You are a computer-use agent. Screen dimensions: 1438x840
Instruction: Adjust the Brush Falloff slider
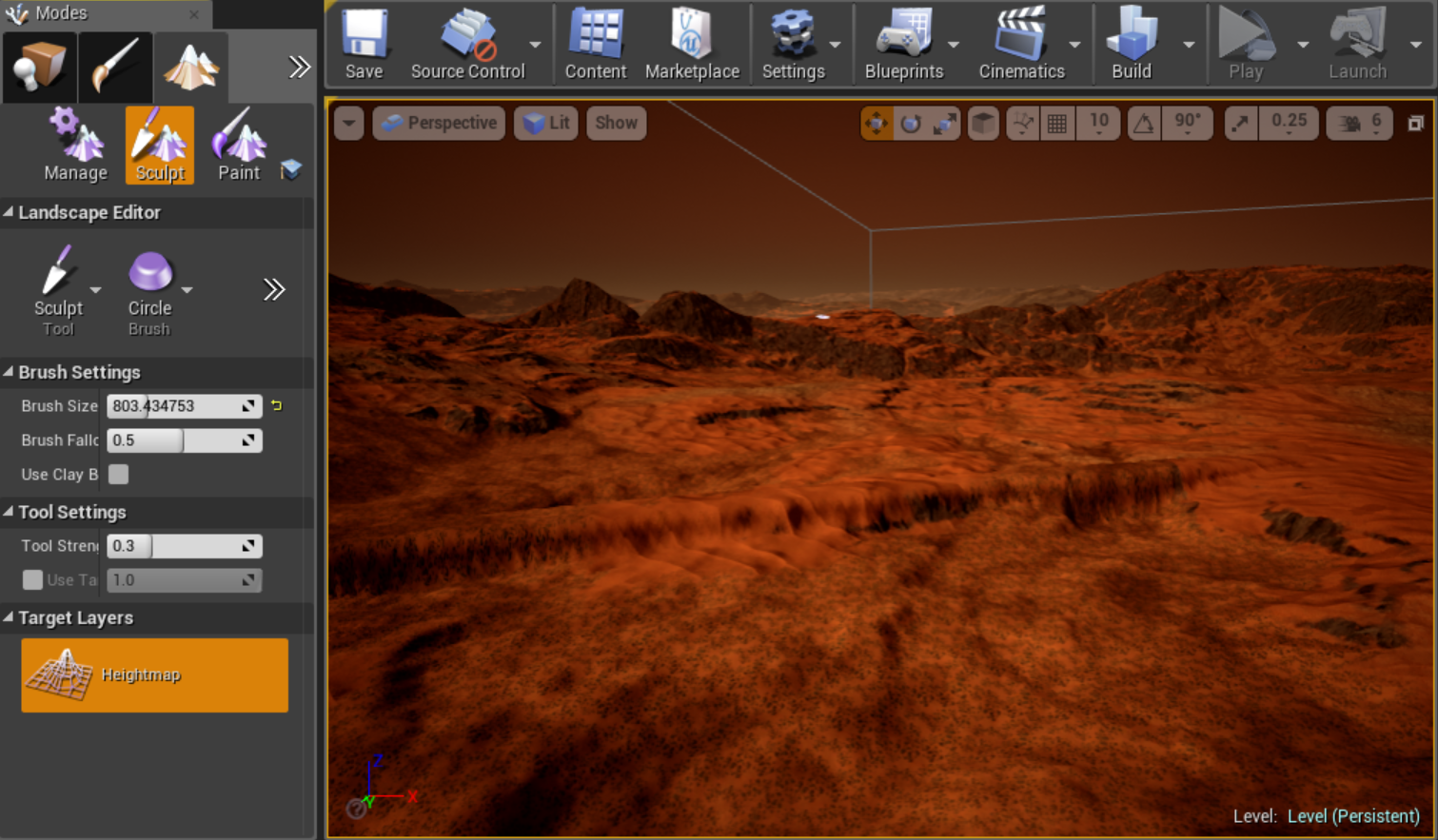coord(184,440)
